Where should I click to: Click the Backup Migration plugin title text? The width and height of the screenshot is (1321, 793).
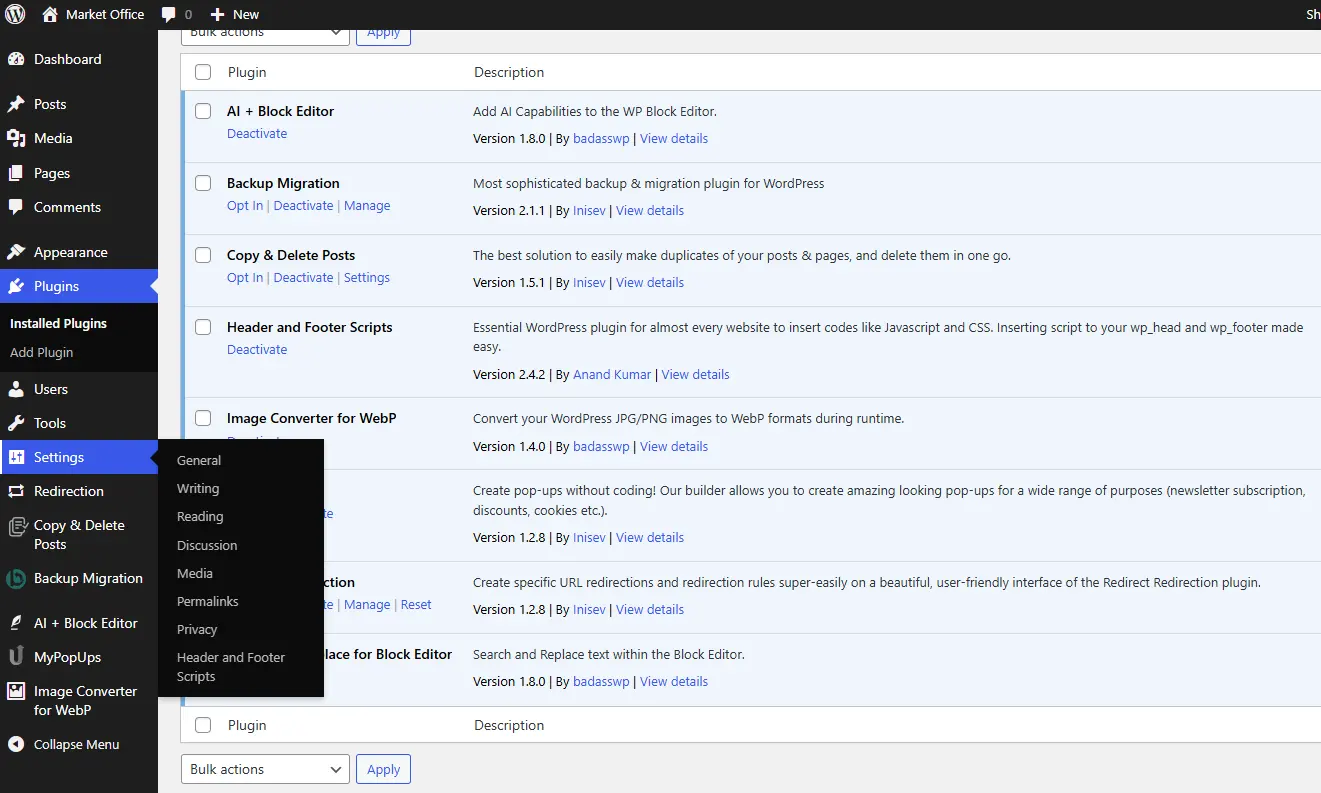(283, 183)
